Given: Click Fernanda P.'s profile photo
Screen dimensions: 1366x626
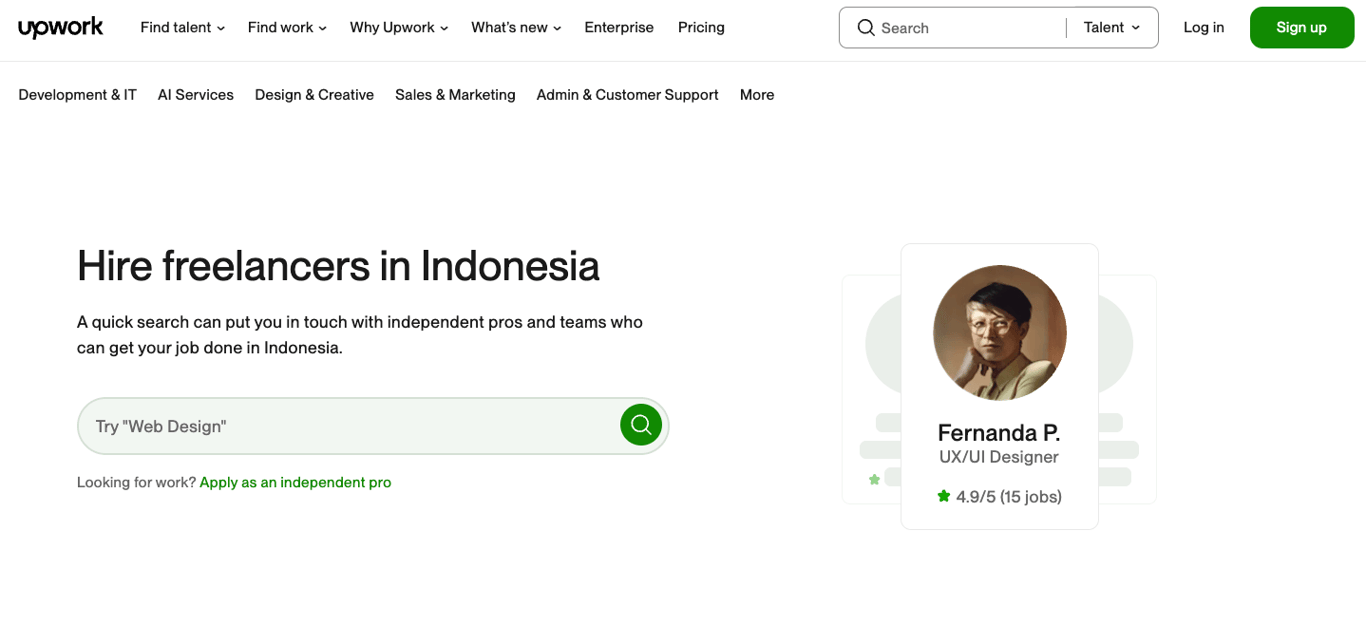Looking at the screenshot, I should click(x=999, y=332).
